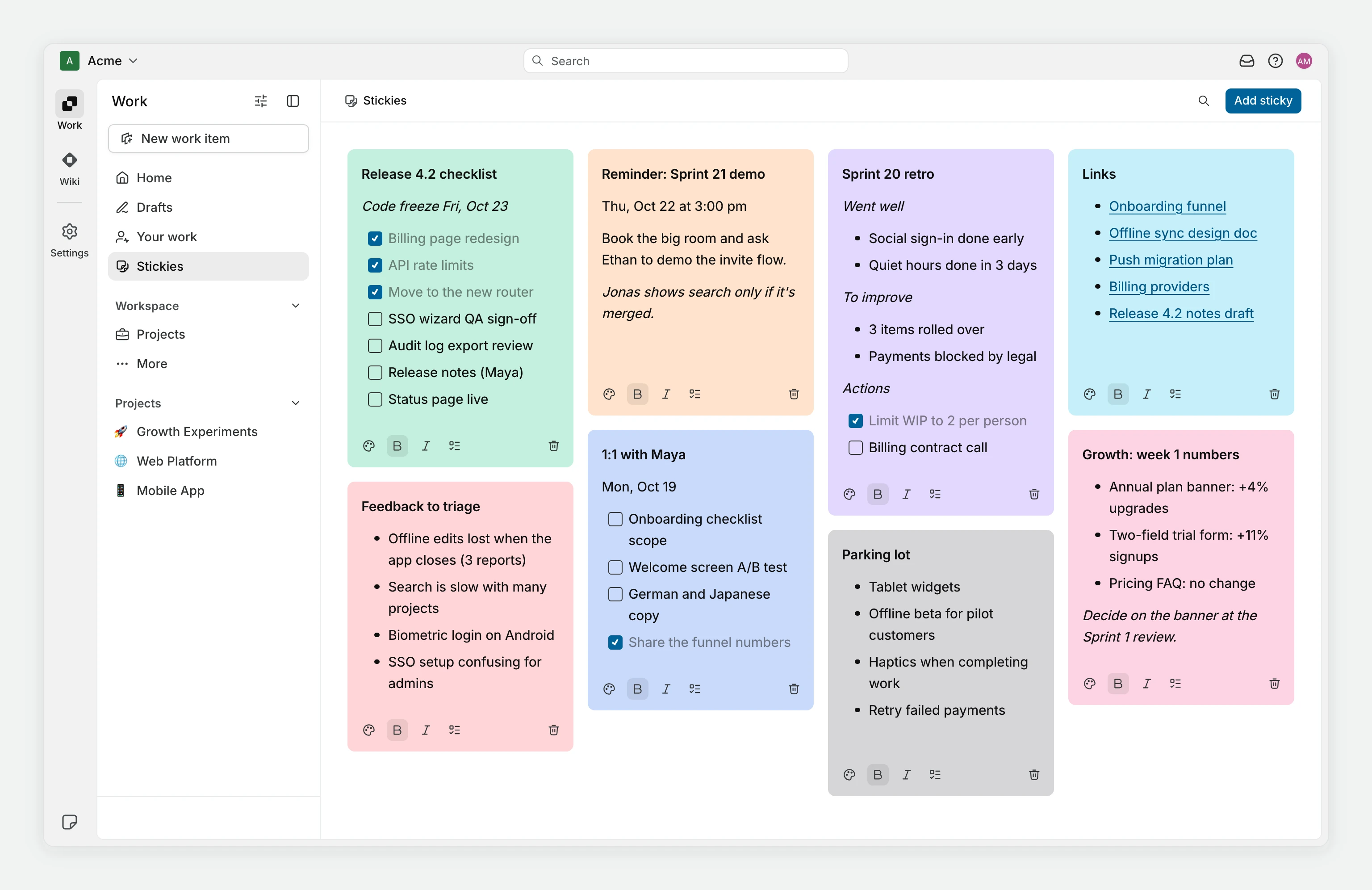Click the top Search input field
Screen dimensions: 1372x890
point(686,61)
